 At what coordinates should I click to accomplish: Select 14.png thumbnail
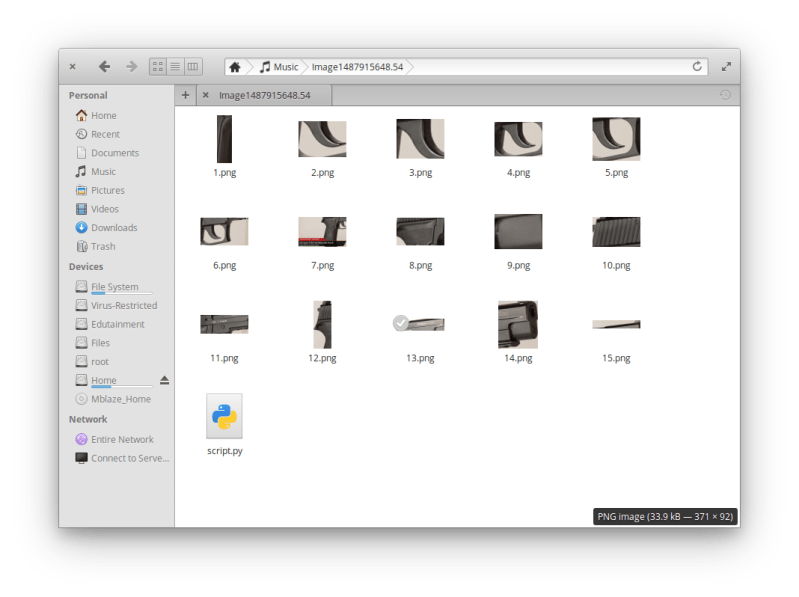point(518,324)
